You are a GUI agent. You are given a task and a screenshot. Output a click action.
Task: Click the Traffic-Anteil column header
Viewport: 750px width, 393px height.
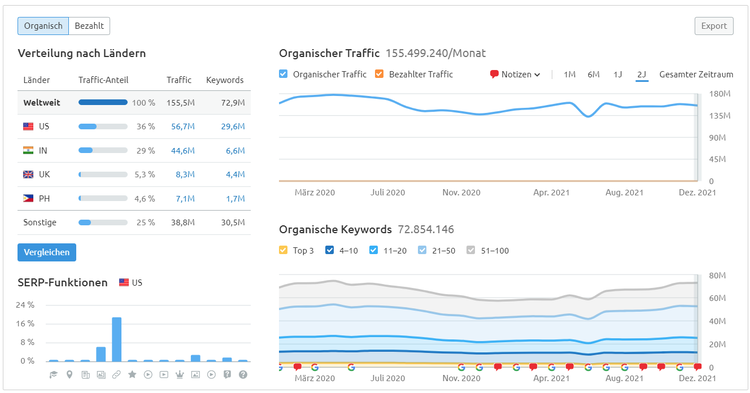point(103,80)
